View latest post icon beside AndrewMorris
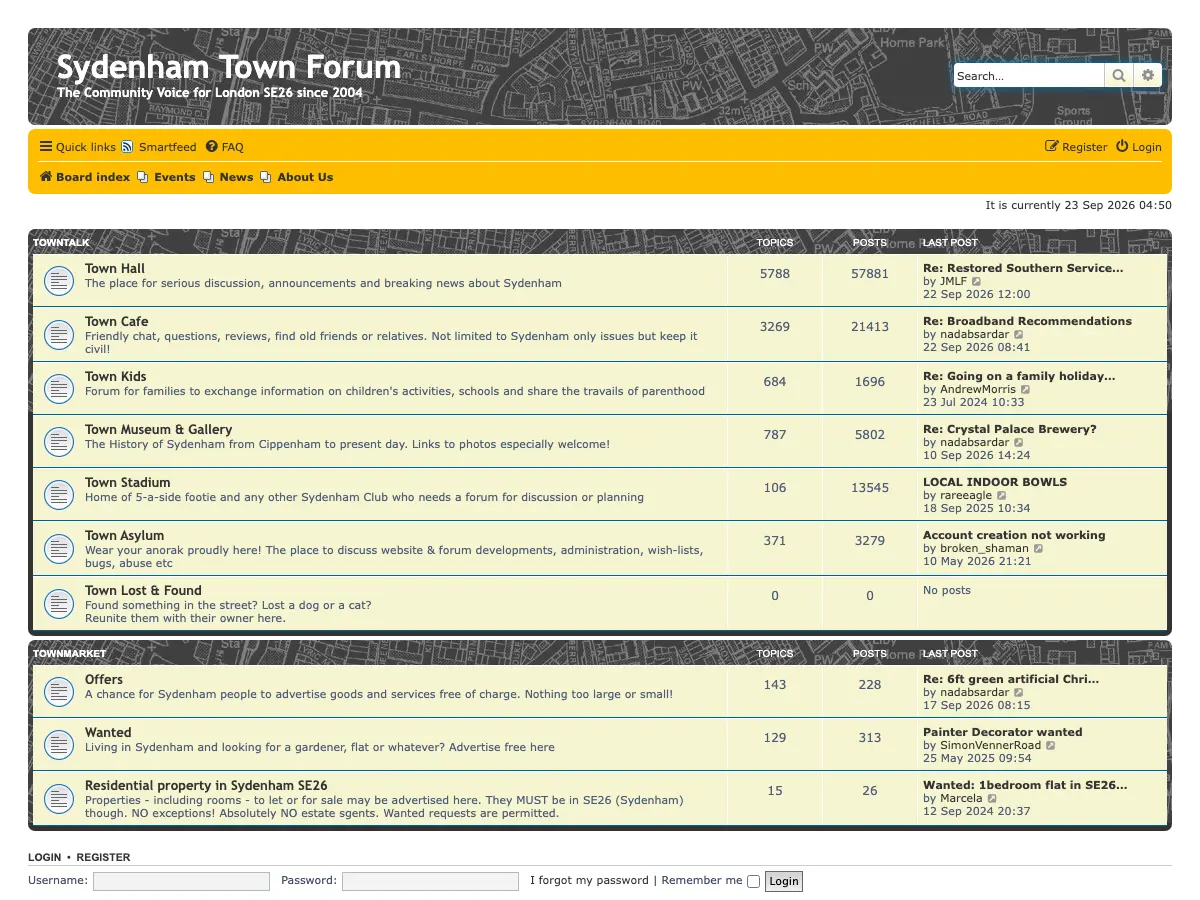The image size is (1200, 900). click(x=1025, y=390)
